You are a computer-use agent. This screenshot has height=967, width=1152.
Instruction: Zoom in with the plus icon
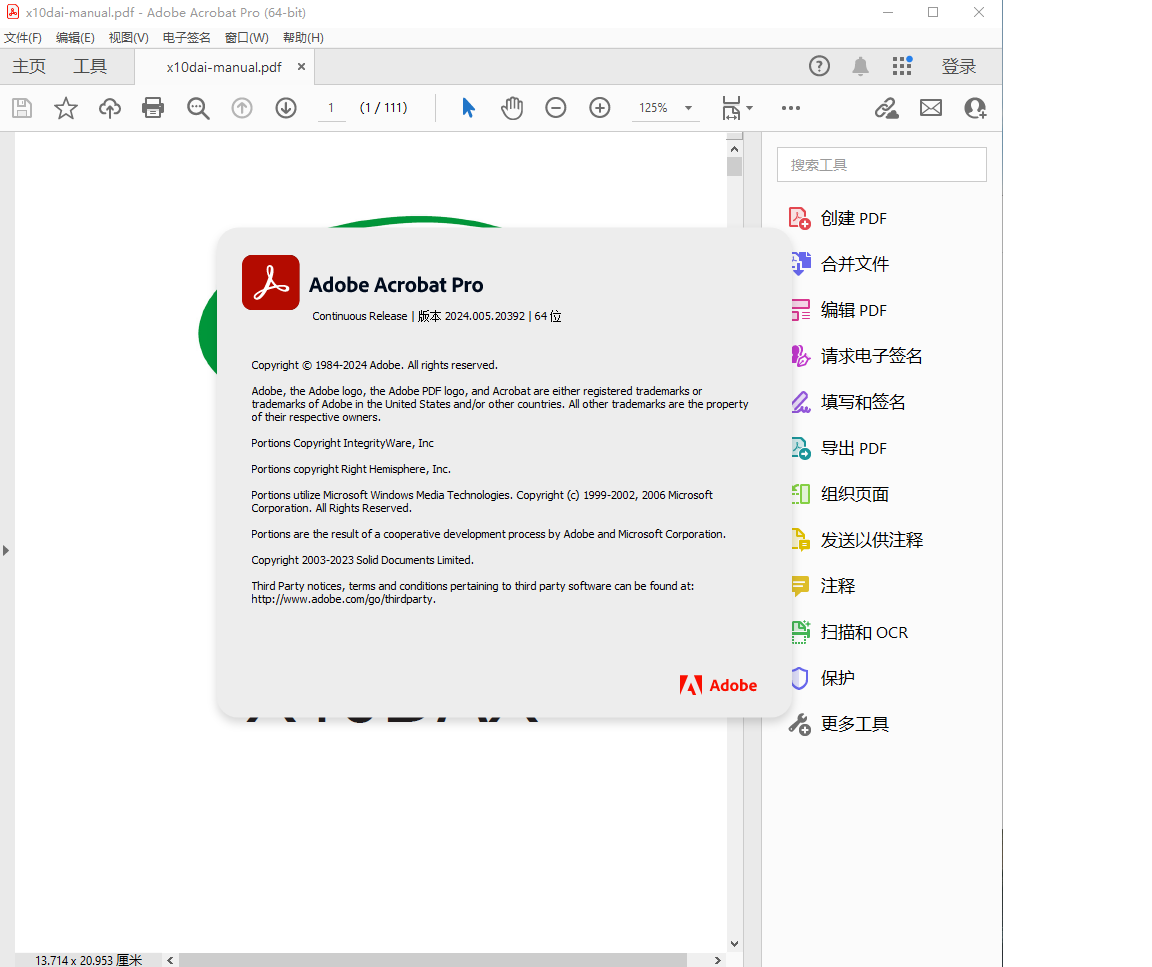pyautogui.click(x=600, y=108)
